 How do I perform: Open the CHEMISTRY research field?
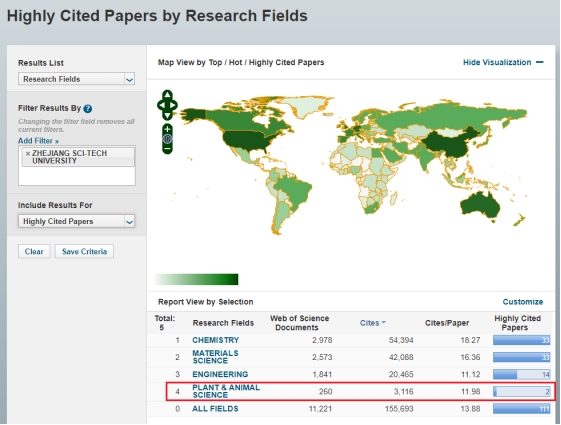click(x=215, y=340)
